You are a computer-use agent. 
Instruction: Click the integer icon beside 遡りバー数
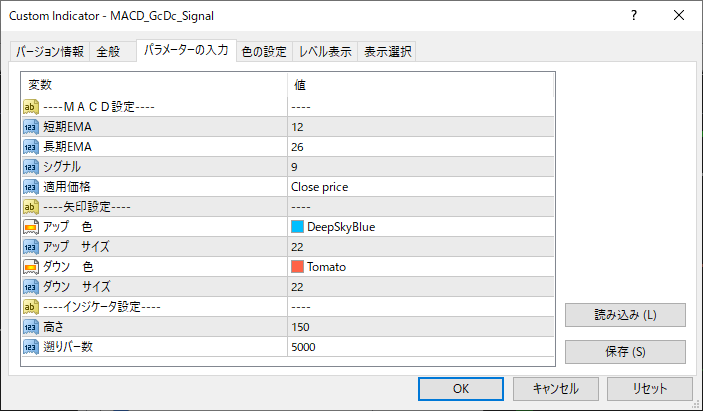[30, 347]
